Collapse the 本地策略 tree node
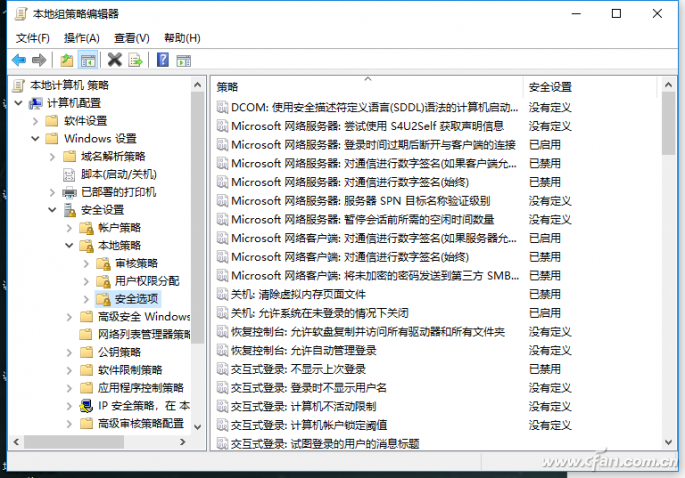 [x=69, y=246]
